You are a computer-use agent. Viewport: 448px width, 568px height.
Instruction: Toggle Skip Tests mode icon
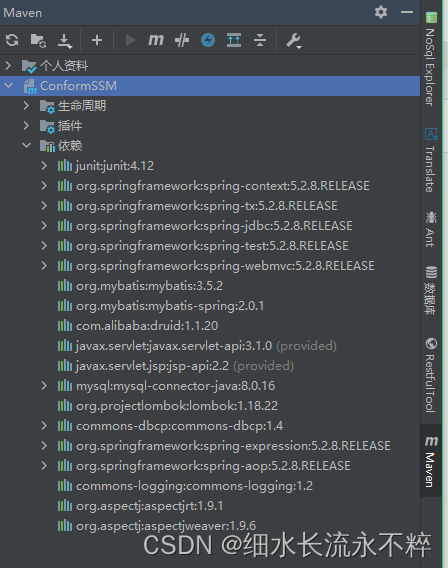tap(182, 40)
